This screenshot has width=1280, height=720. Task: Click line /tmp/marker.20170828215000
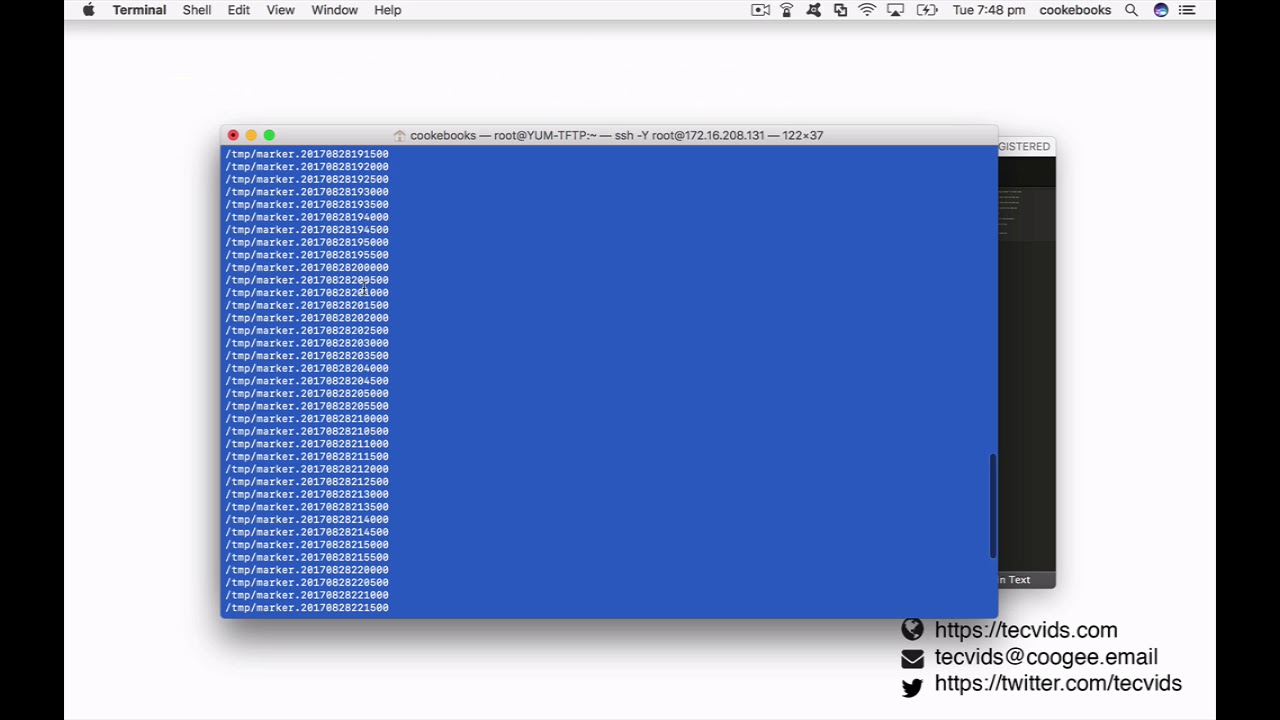point(307,545)
